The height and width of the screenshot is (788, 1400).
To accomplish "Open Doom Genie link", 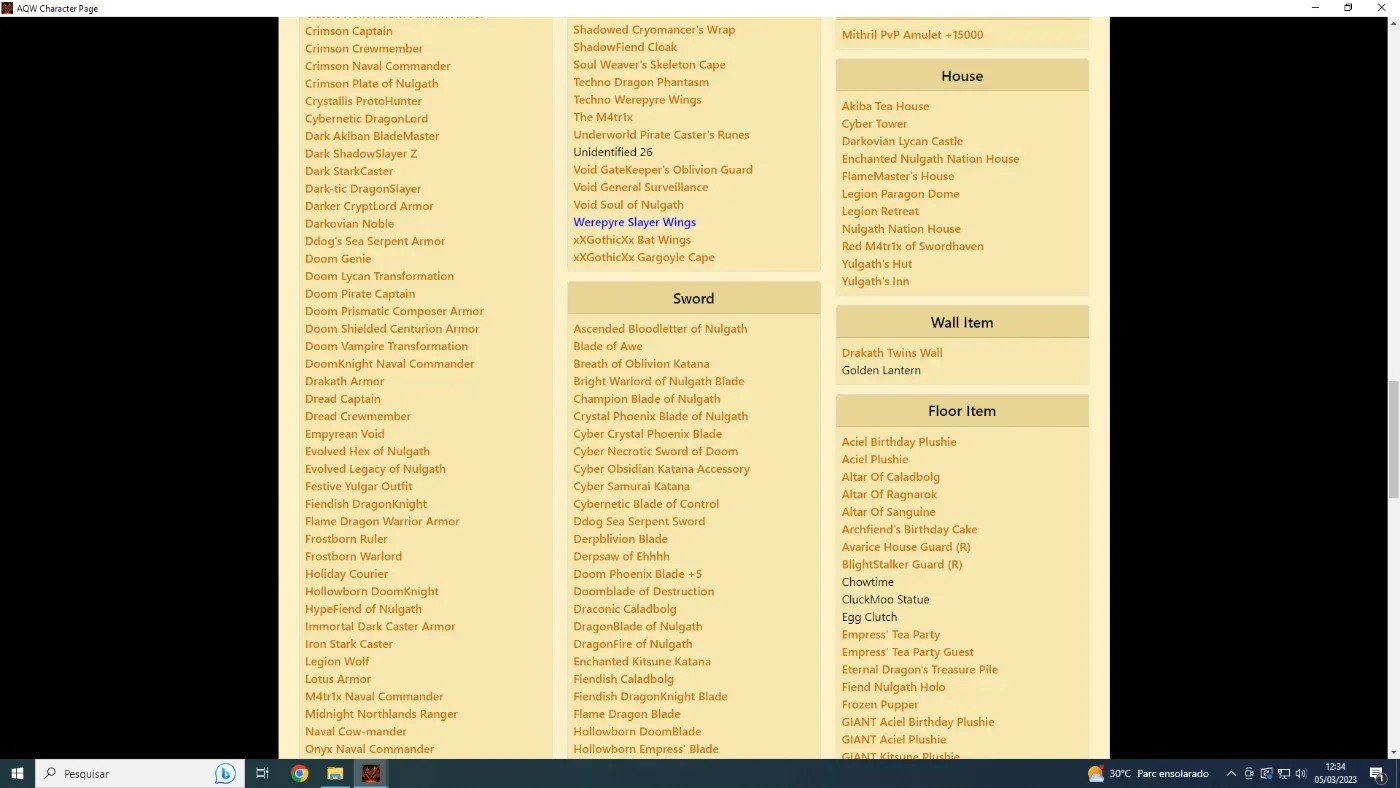I will coord(338,258).
